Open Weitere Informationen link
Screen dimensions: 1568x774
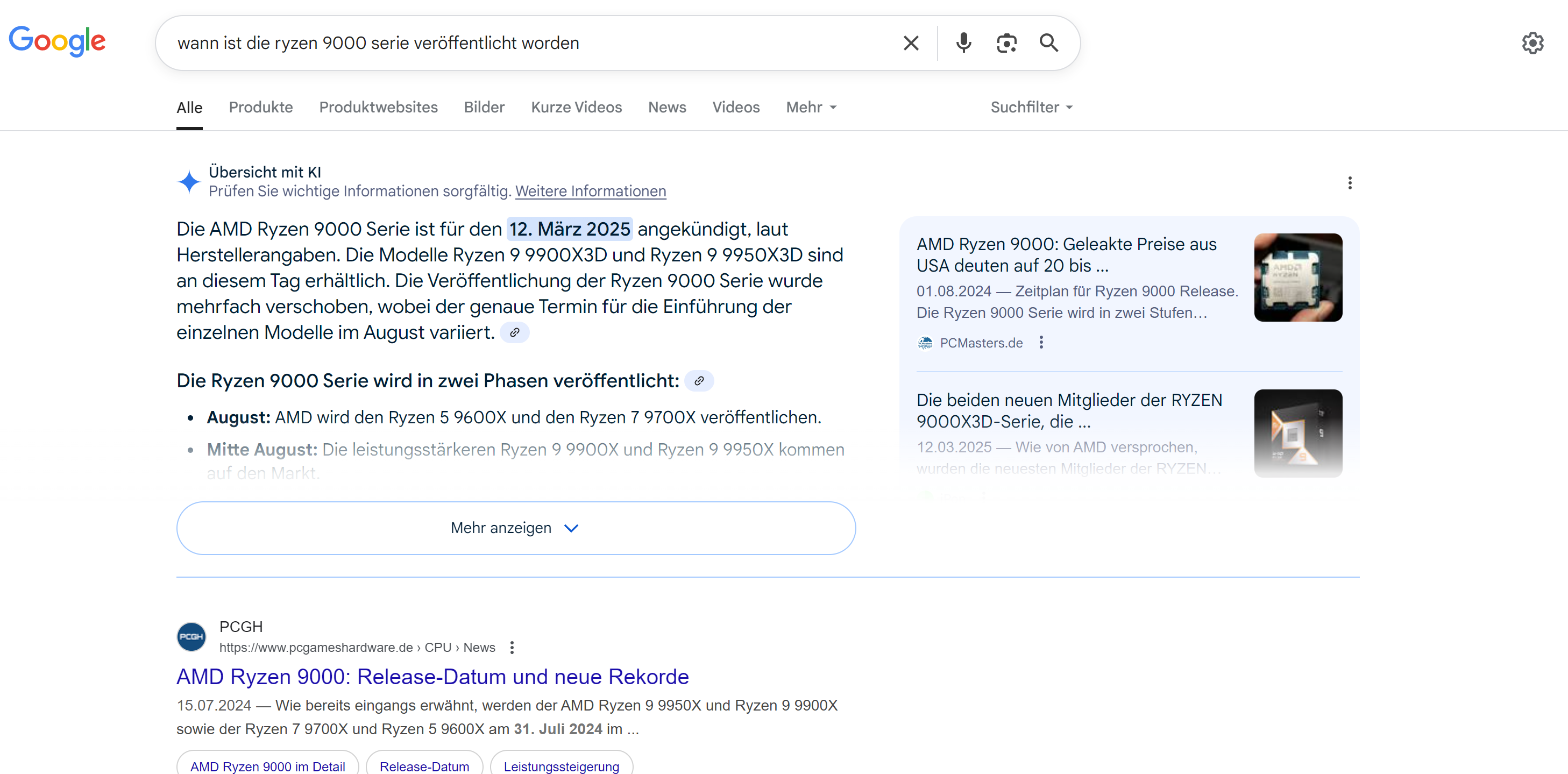[591, 191]
